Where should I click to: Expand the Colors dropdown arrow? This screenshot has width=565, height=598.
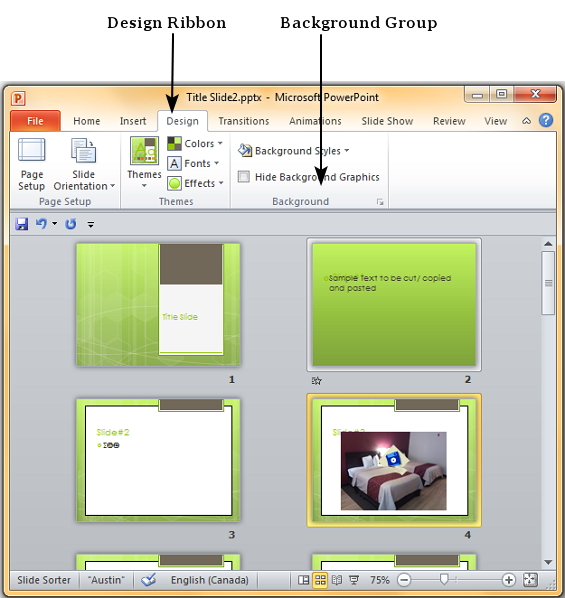coord(220,143)
